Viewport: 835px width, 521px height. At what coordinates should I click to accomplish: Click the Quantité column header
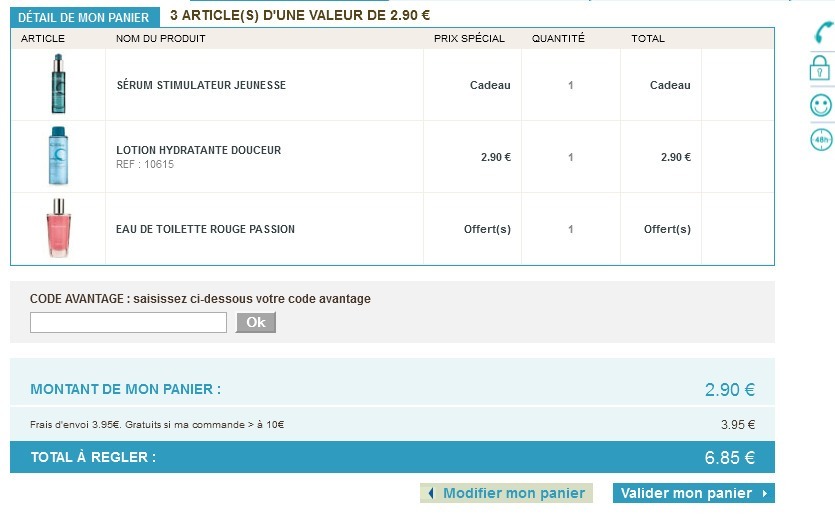[x=558, y=39]
